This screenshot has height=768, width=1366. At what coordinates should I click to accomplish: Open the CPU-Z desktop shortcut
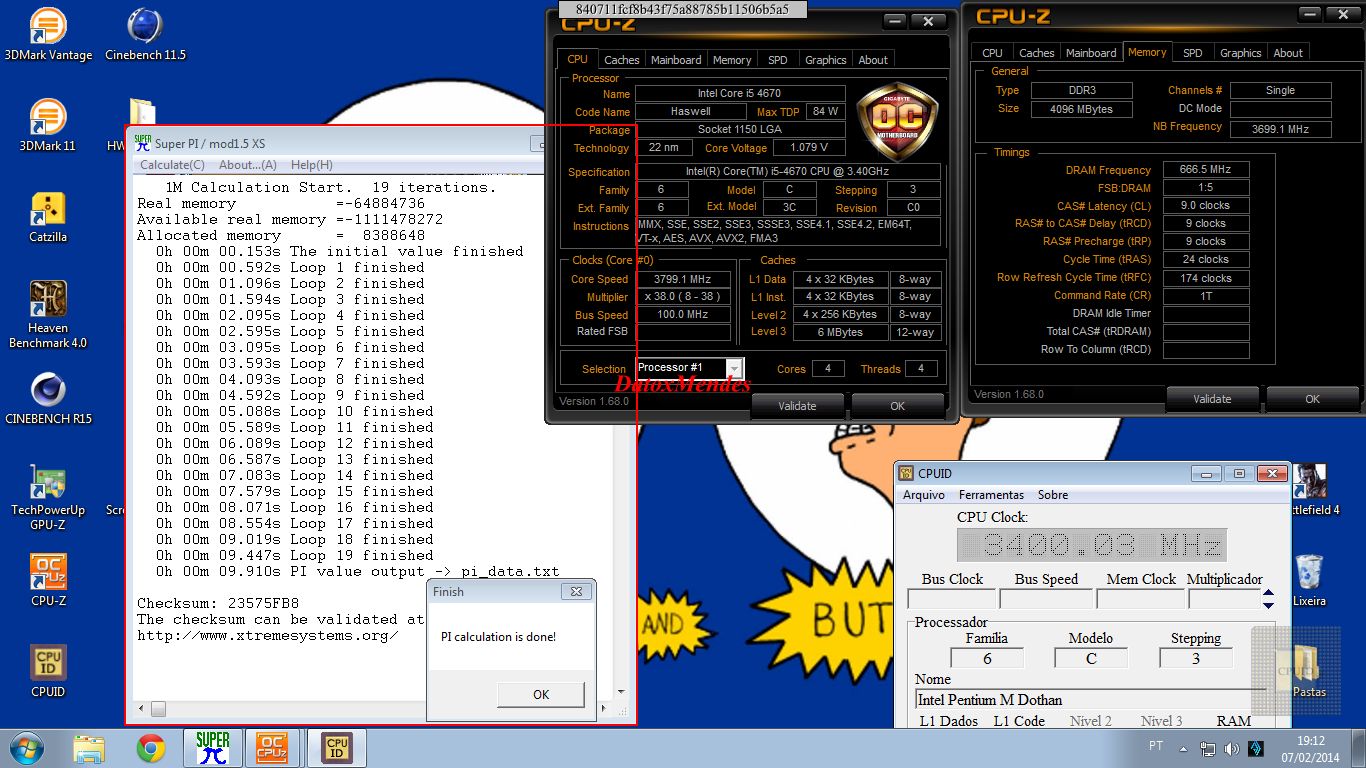(x=48, y=580)
